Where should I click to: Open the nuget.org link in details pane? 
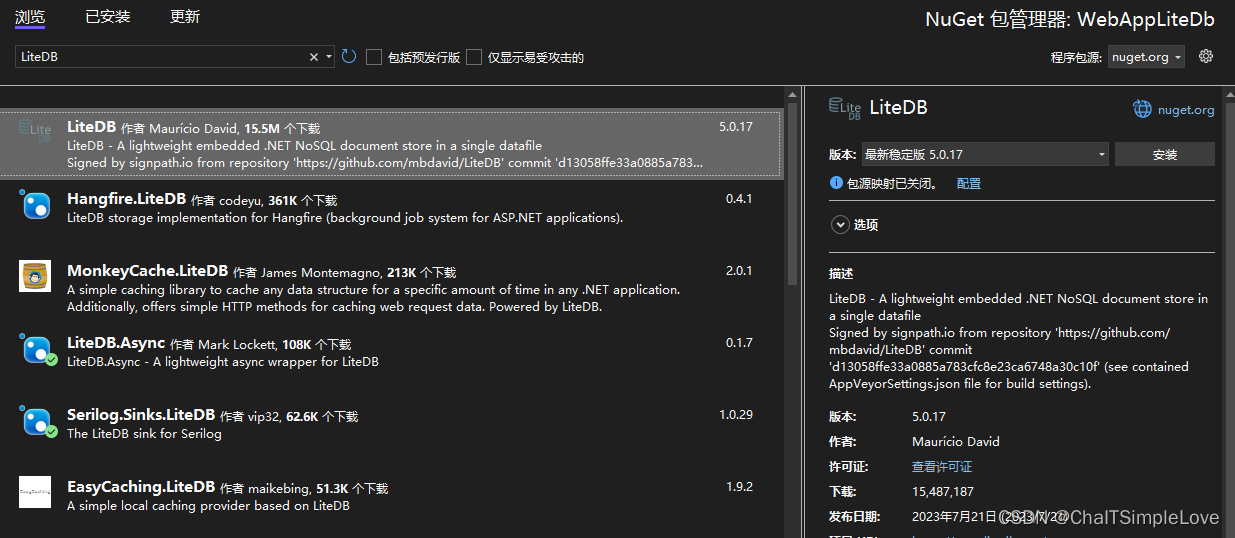(x=1186, y=110)
